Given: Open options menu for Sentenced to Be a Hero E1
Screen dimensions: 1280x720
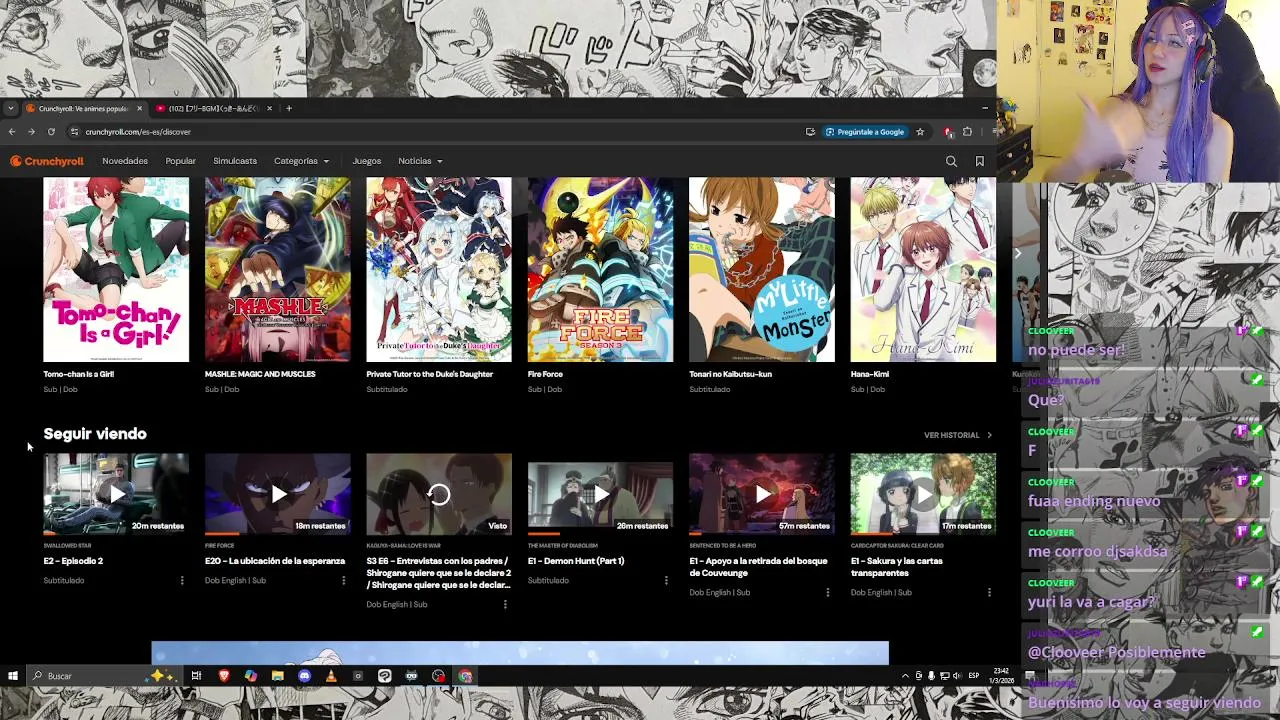Looking at the screenshot, I should click(827, 592).
